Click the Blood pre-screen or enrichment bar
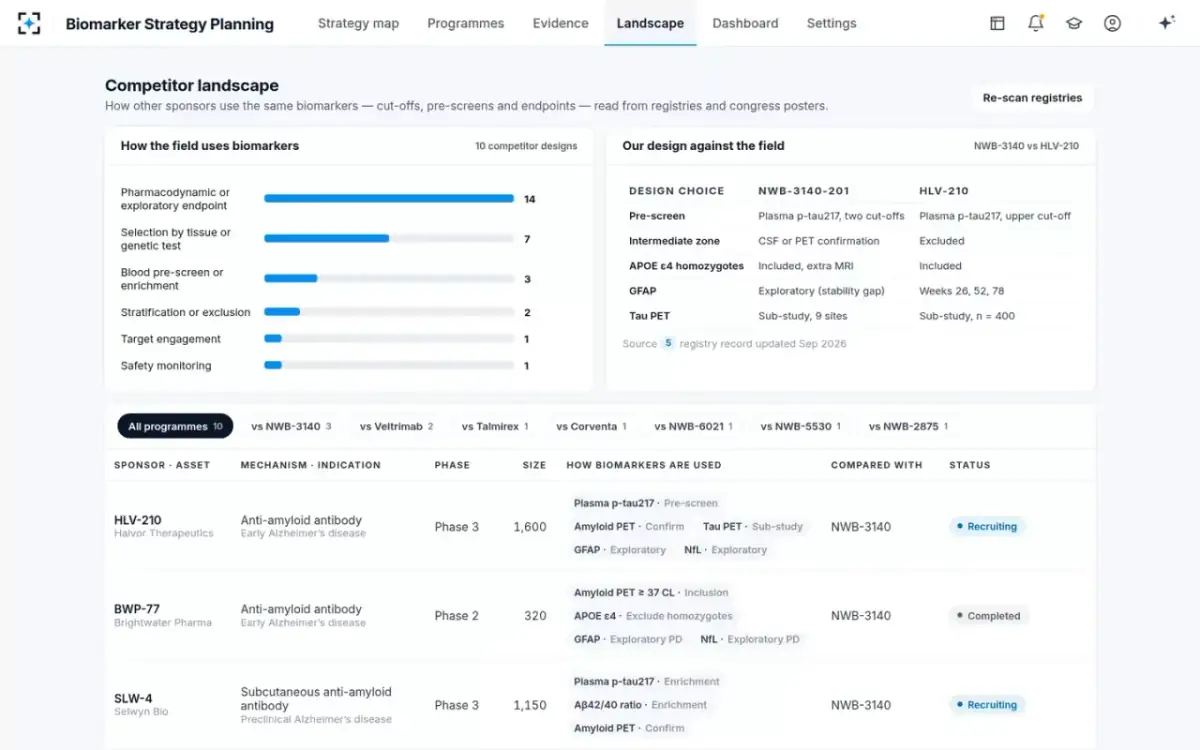The image size is (1200, 750). pos(389,279)
